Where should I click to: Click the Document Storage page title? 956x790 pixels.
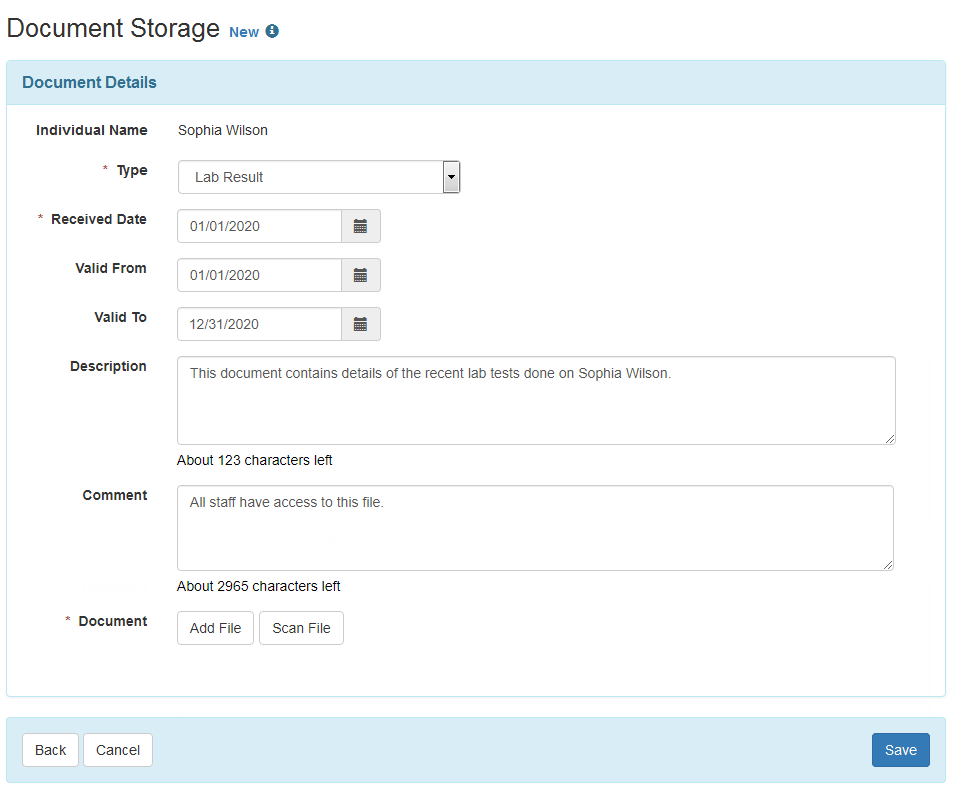coord(112,28)
